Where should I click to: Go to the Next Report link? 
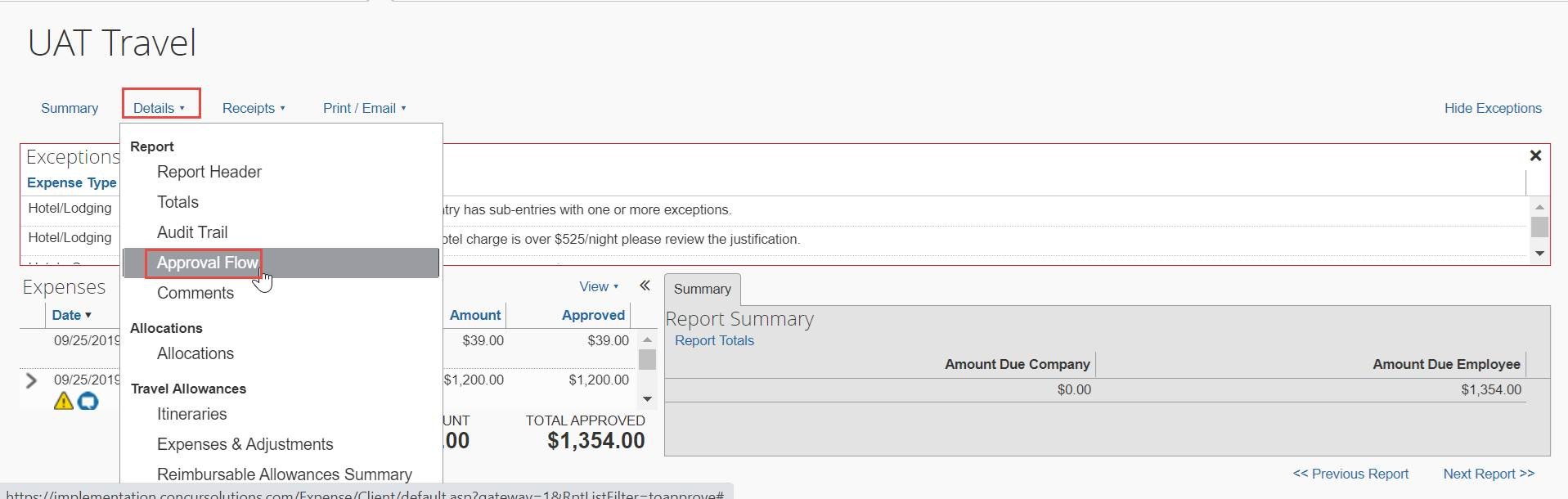[1489, 474]
